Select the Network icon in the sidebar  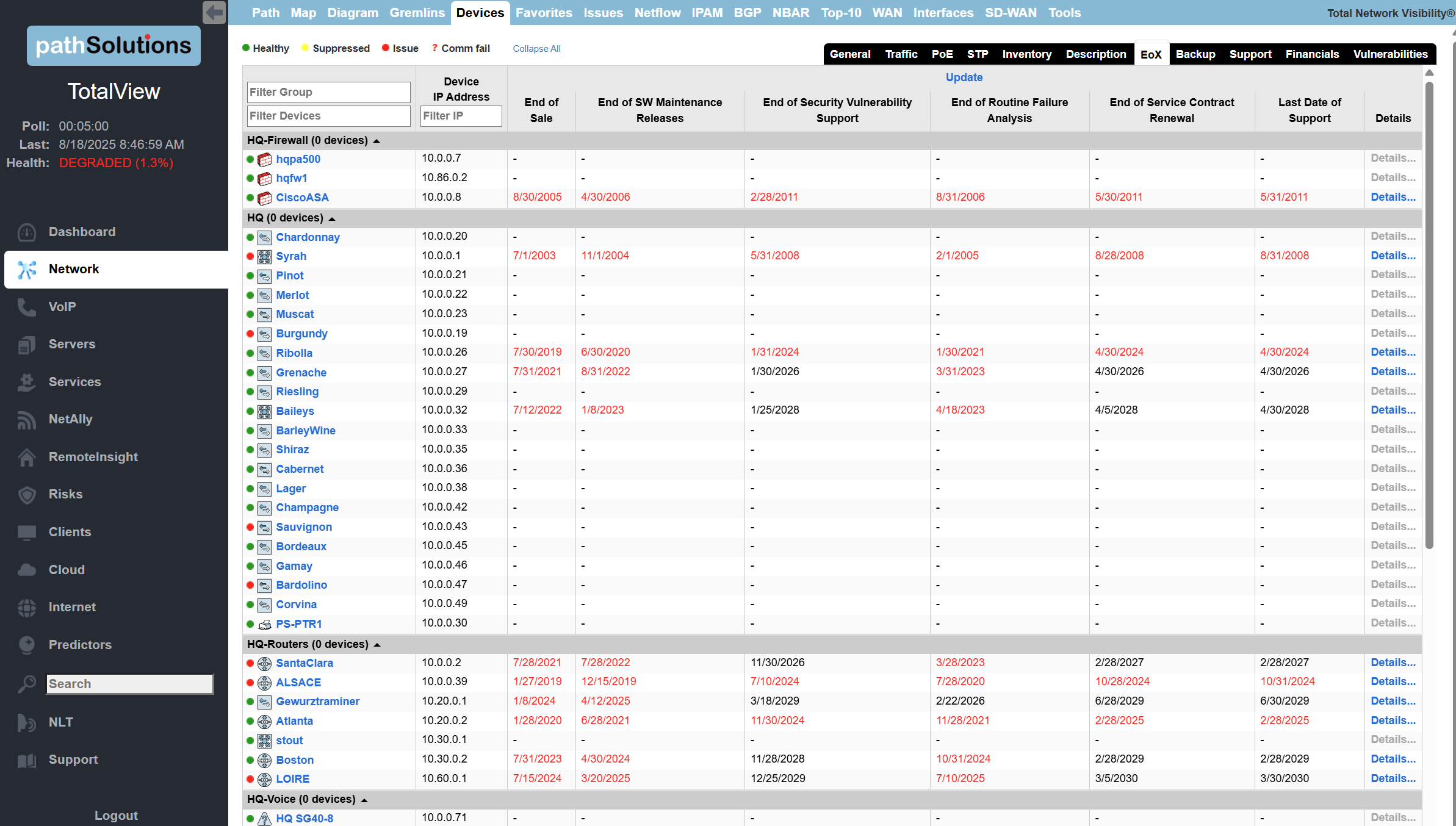(27, 269)
